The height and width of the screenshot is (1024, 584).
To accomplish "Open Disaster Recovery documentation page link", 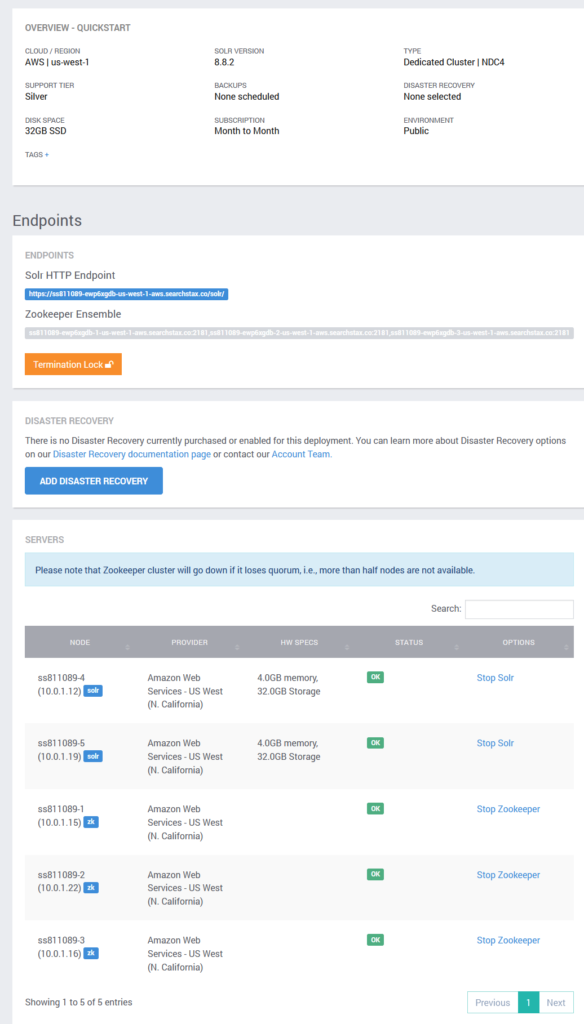I will (x=132, y=454).
